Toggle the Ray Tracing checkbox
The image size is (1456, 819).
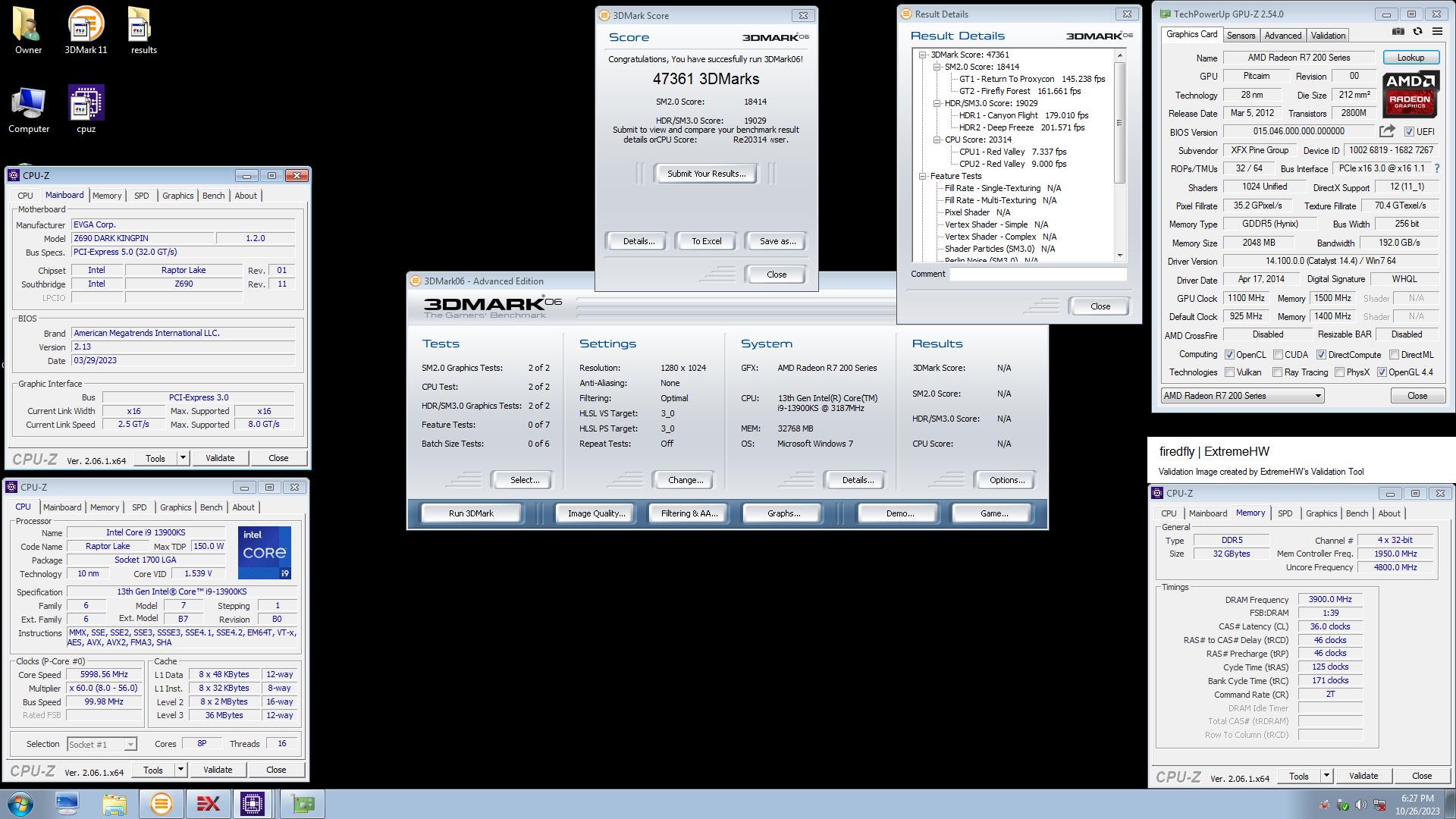(x=1277, y=372)
